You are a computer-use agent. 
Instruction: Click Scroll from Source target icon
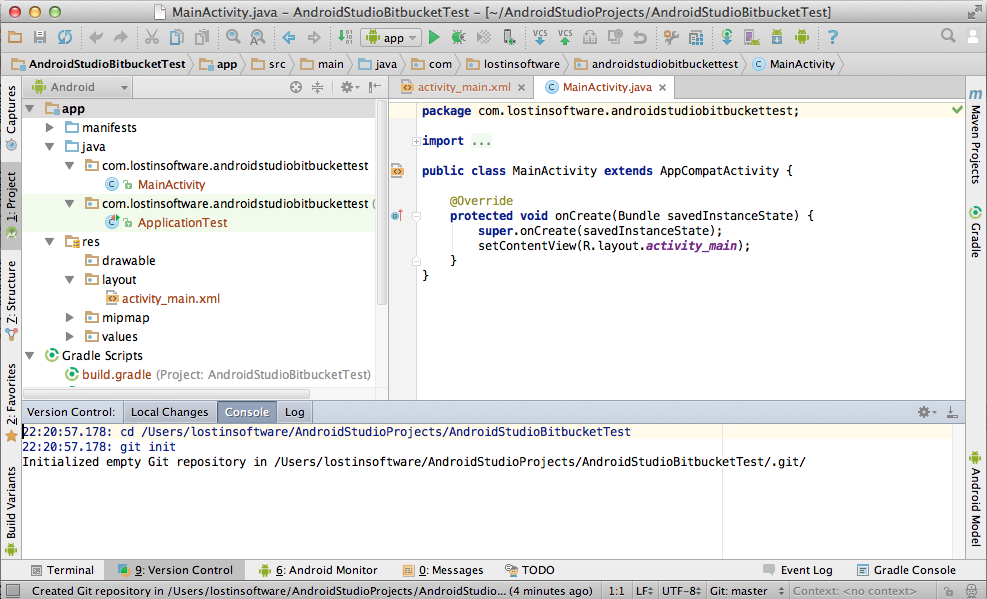click(x=296, y=87)
